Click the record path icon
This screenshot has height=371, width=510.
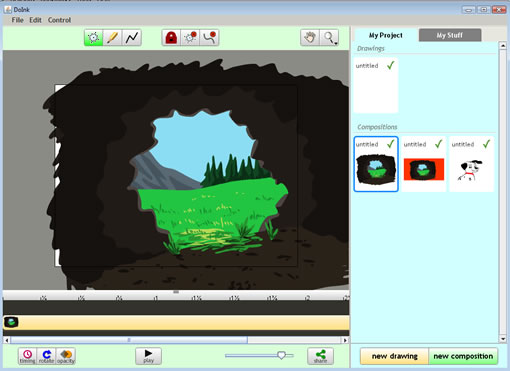[x=209, y=37]
